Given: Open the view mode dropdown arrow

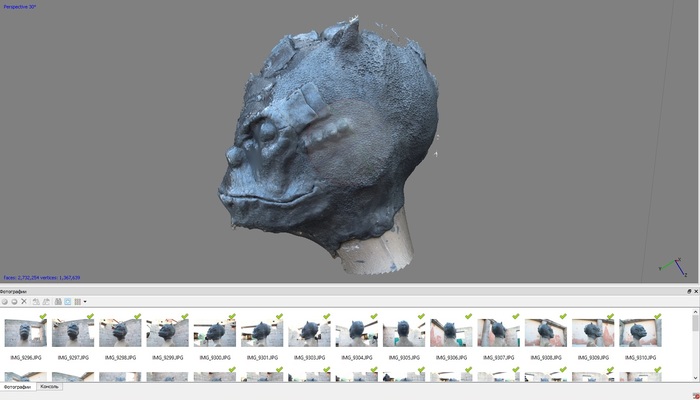Looking at the screenshot, I should pos(85,301).
